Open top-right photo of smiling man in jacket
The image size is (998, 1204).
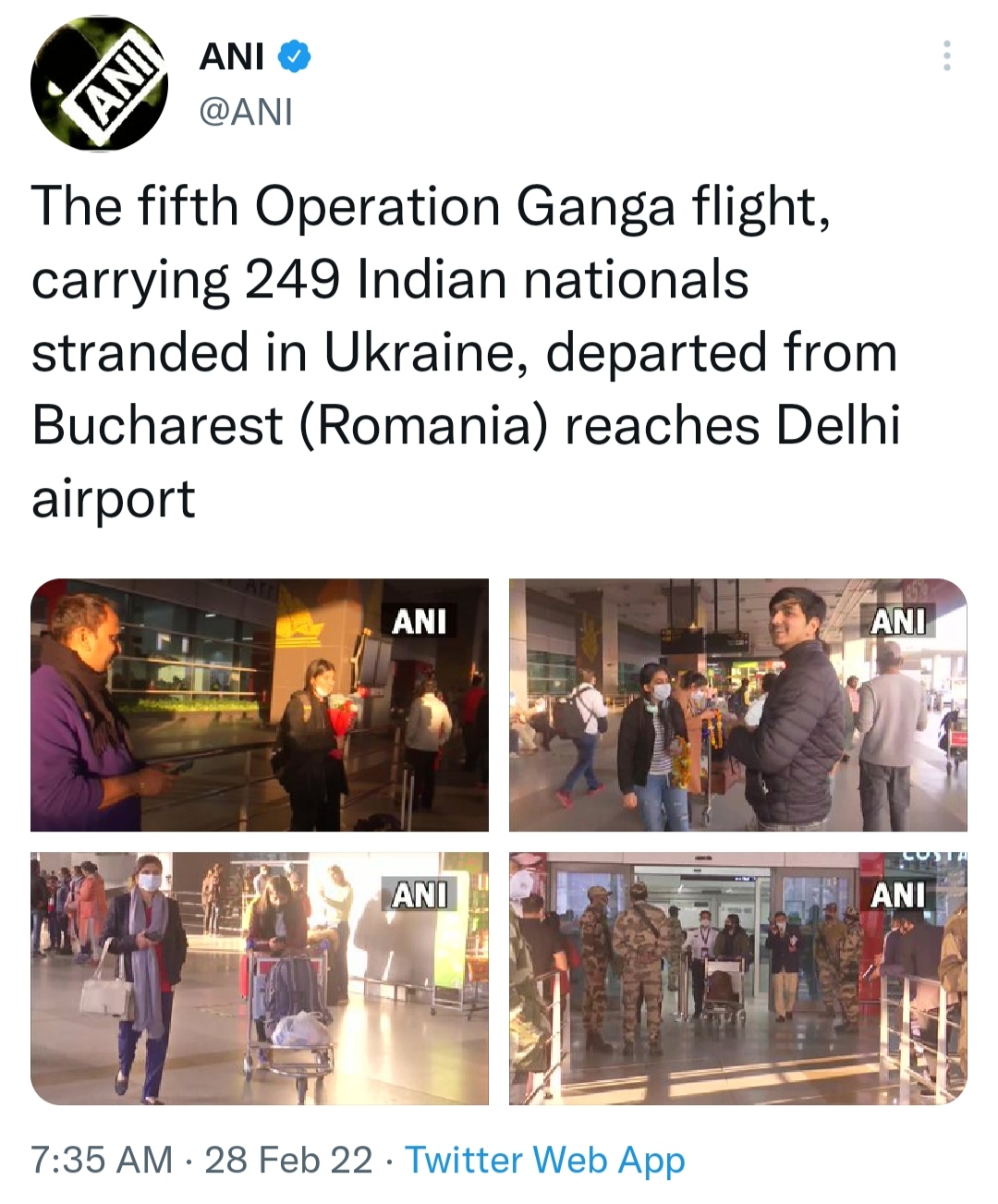738,705
